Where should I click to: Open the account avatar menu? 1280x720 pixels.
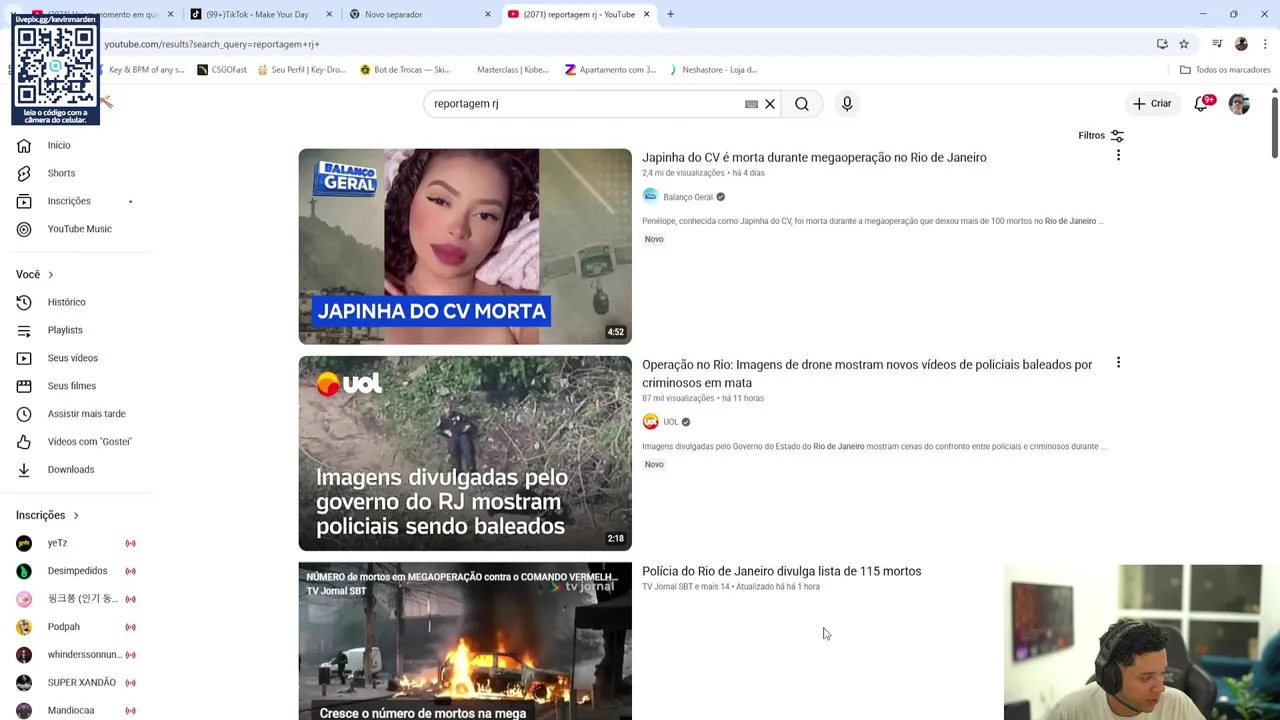[x=1239, y=104]
